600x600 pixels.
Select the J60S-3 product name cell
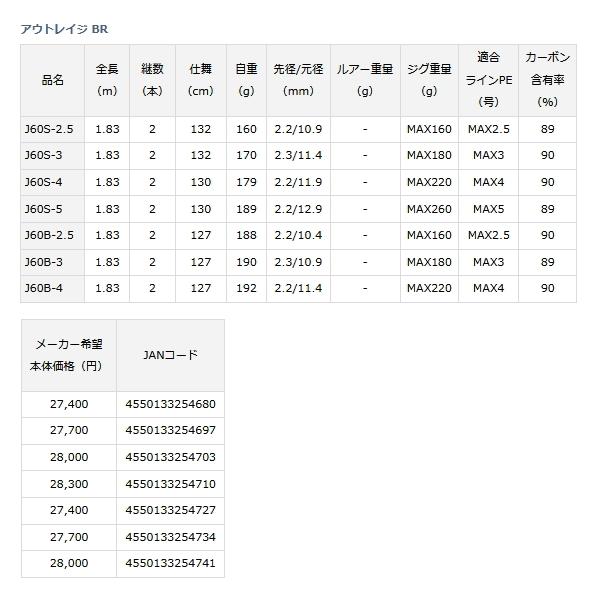pyautogui.click(x=52, y=156)
